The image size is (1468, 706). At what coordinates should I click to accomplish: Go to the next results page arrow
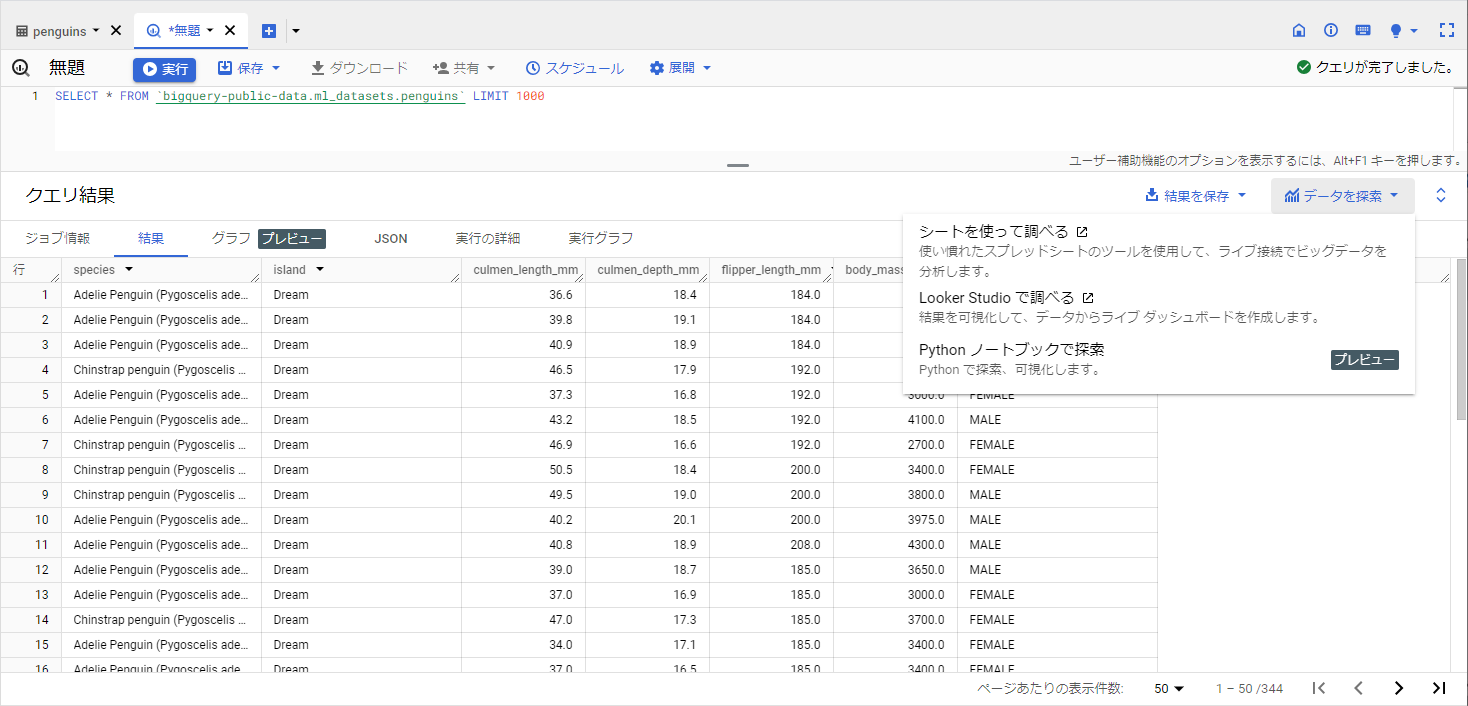point(1399,688)
